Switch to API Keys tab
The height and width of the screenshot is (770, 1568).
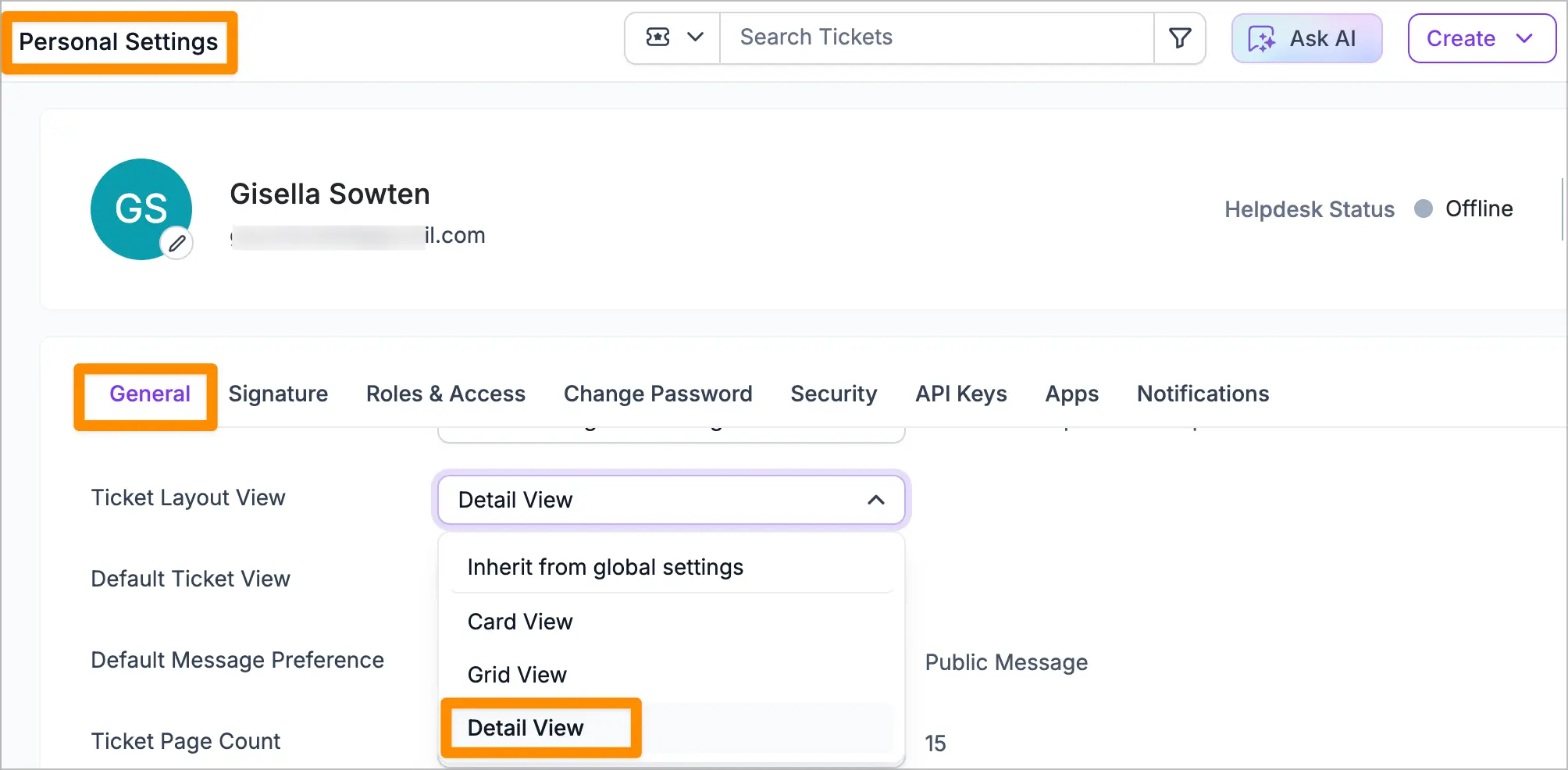point(960,394)
